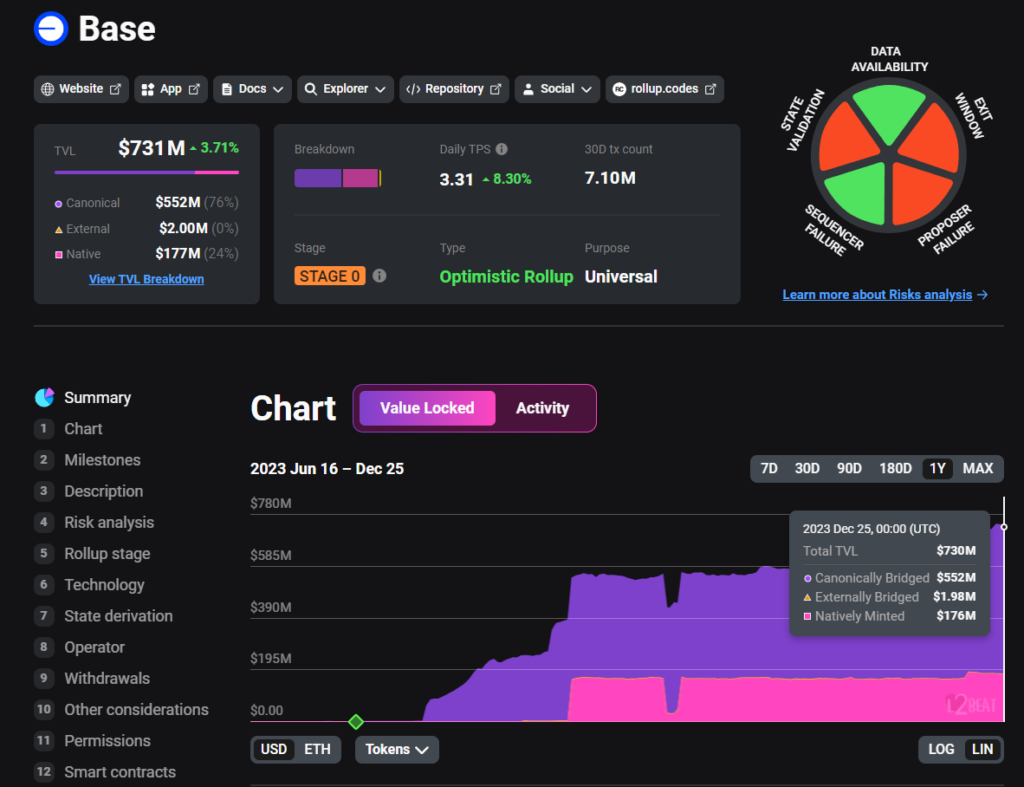This screenshot has height=787, width=1024.
Task: Switch chart to Value Locked
Action: pyautogui.click(x=427, y=408)
